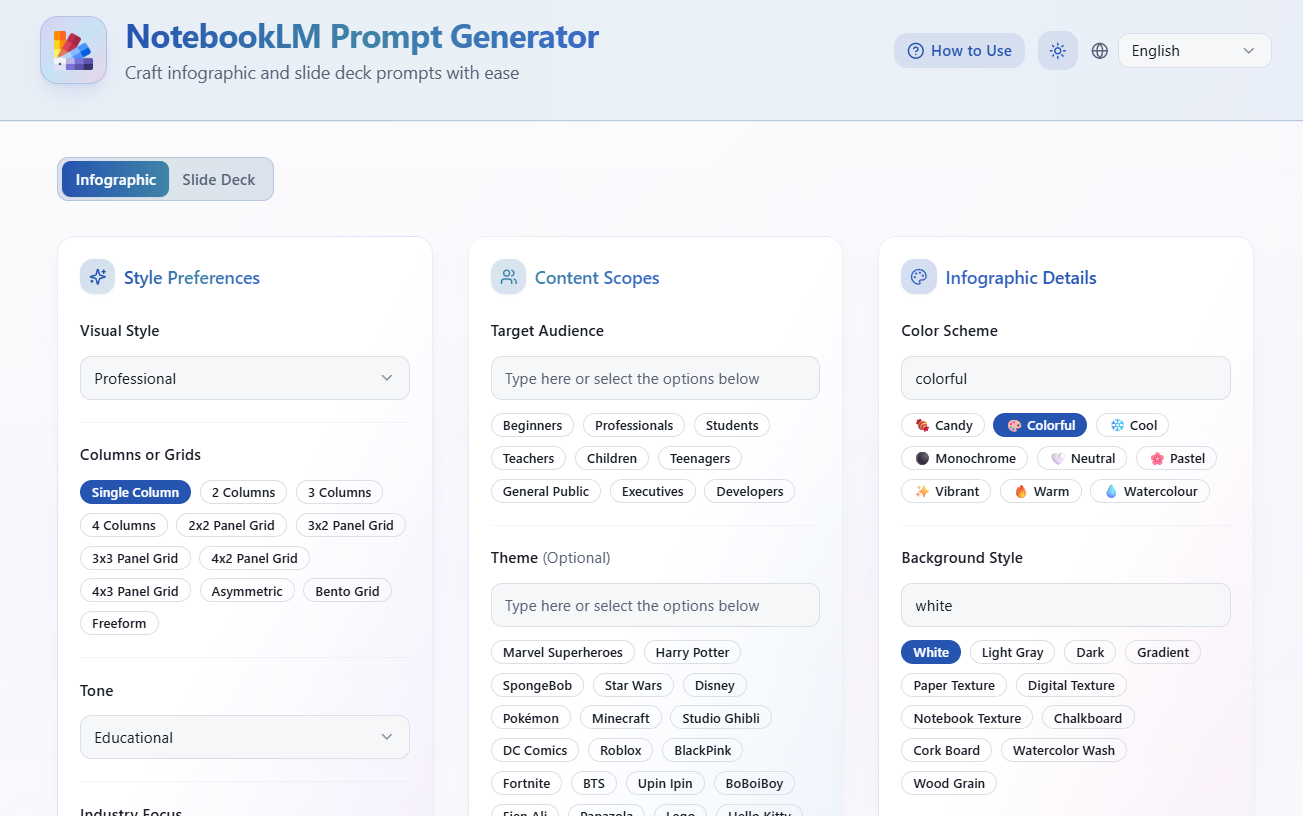Select the Wood Grain background

pyautogui.click(x=949, y=783)
